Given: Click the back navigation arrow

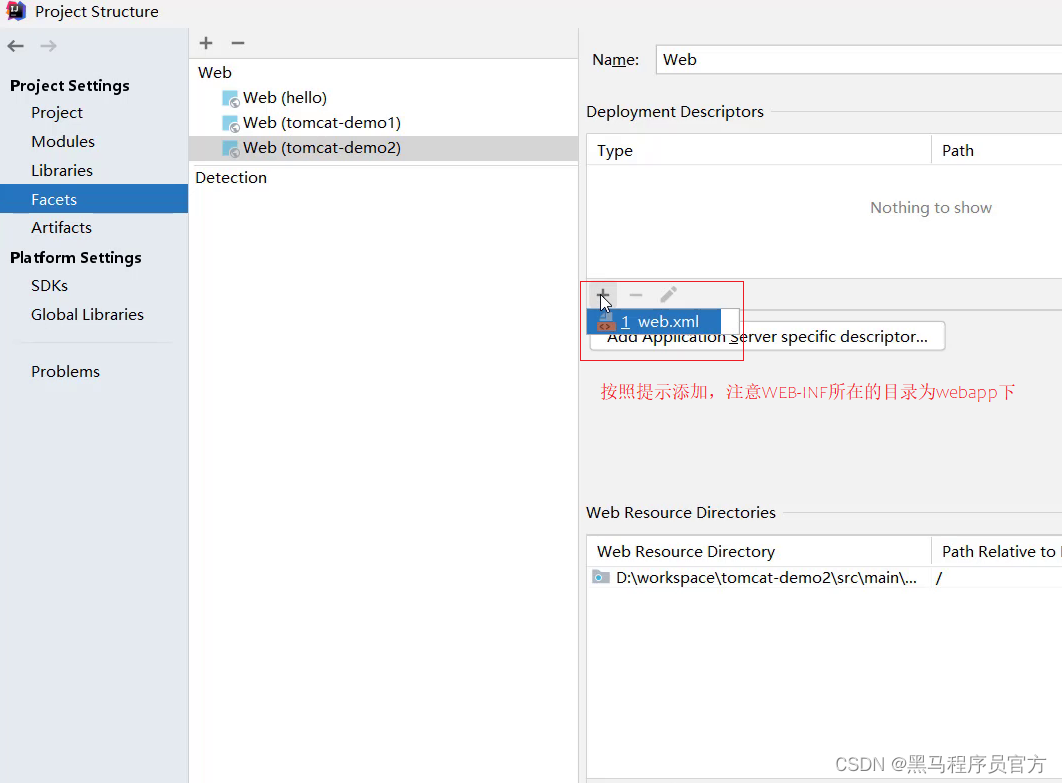Looking at the screenshot, I should pyautogui.click(x=16, y=46).
